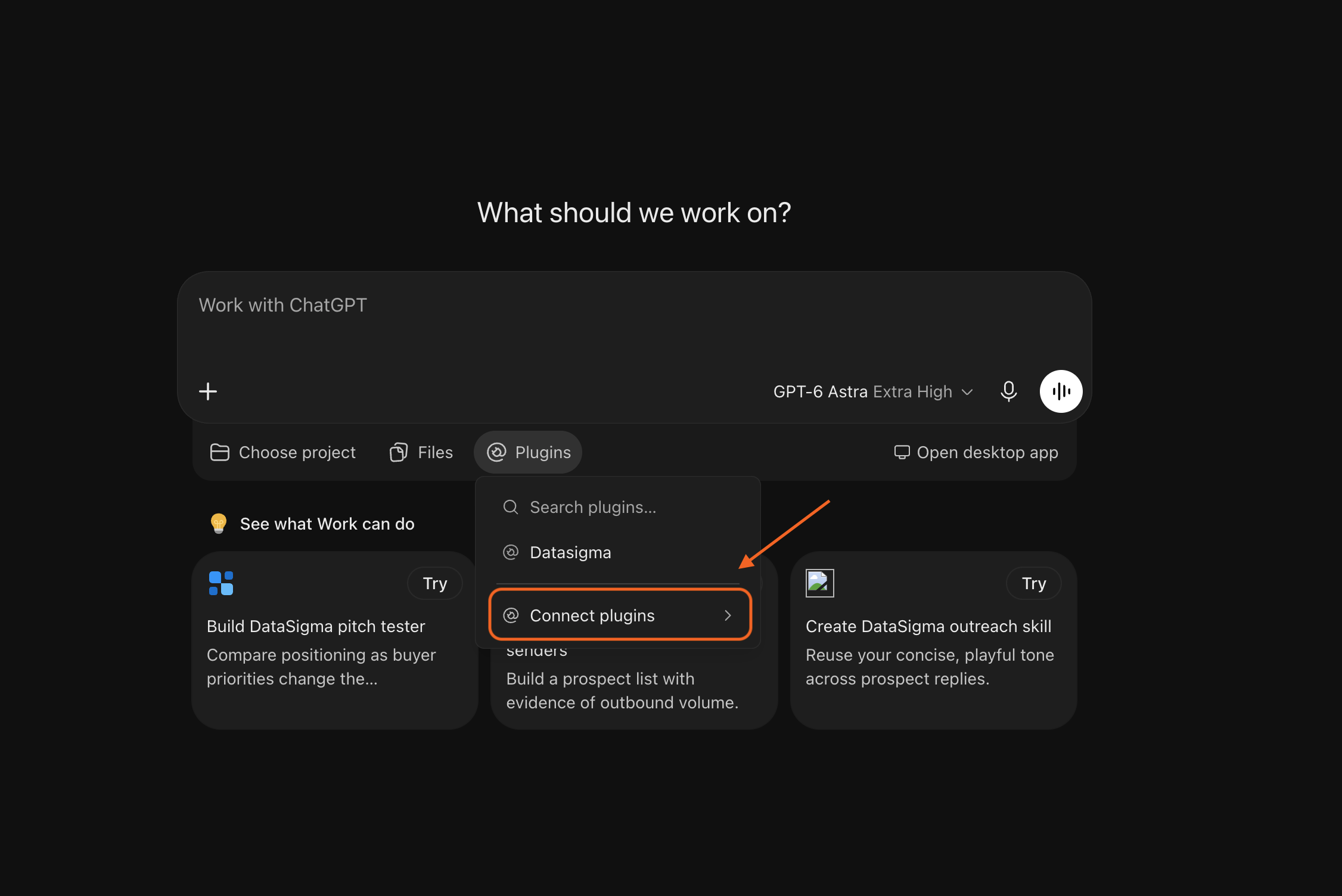Click 'Compare positioning as buyer priorities' description
The image size is (1342, 896).
click(321, 667)
